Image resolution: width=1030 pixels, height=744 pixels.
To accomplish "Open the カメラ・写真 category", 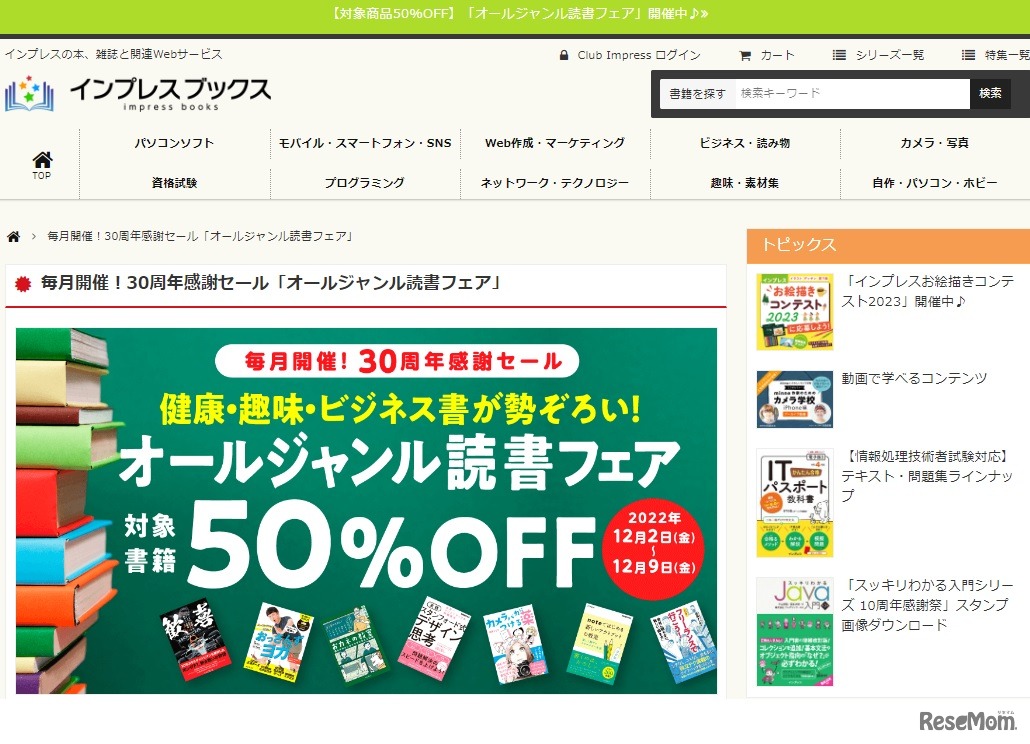I will point(934,143).
